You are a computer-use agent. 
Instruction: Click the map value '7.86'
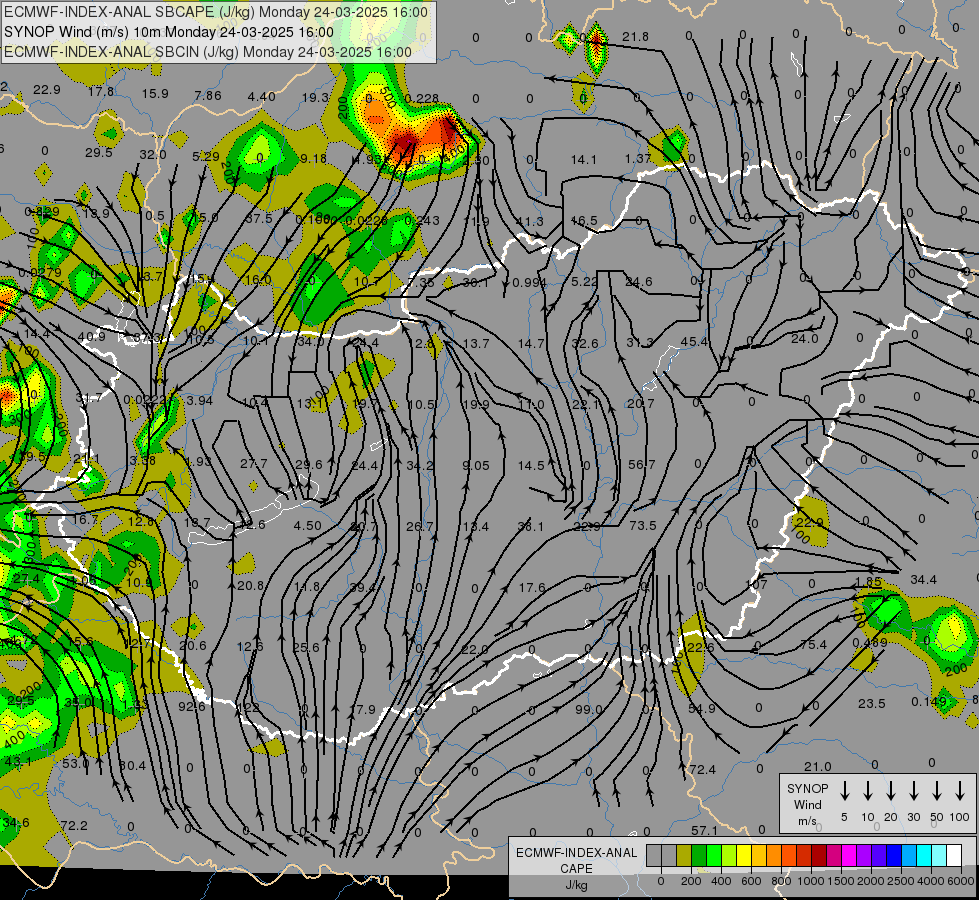coord(208,95)
